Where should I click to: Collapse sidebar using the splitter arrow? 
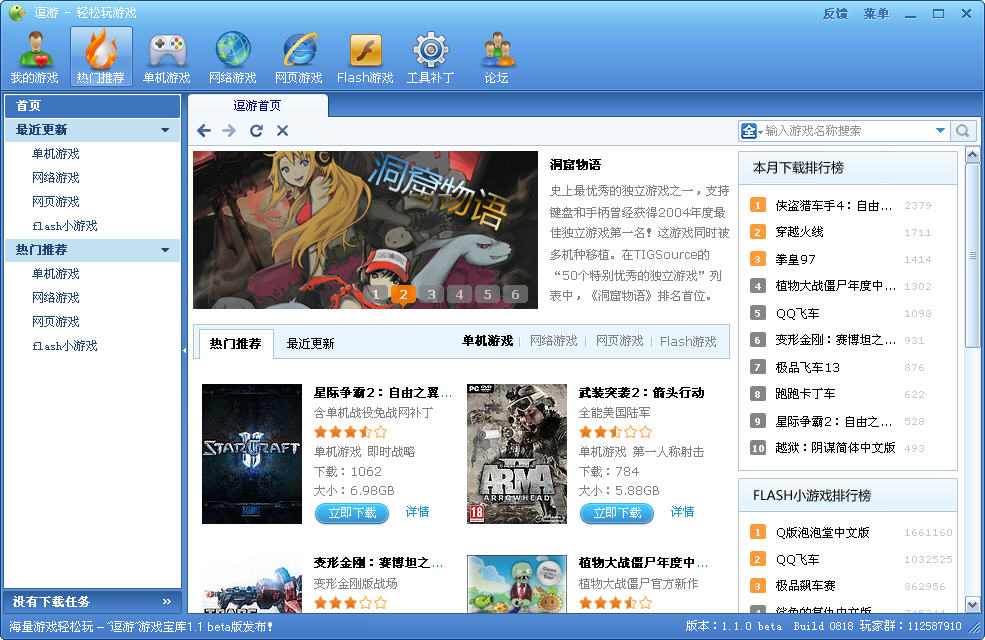185,350
